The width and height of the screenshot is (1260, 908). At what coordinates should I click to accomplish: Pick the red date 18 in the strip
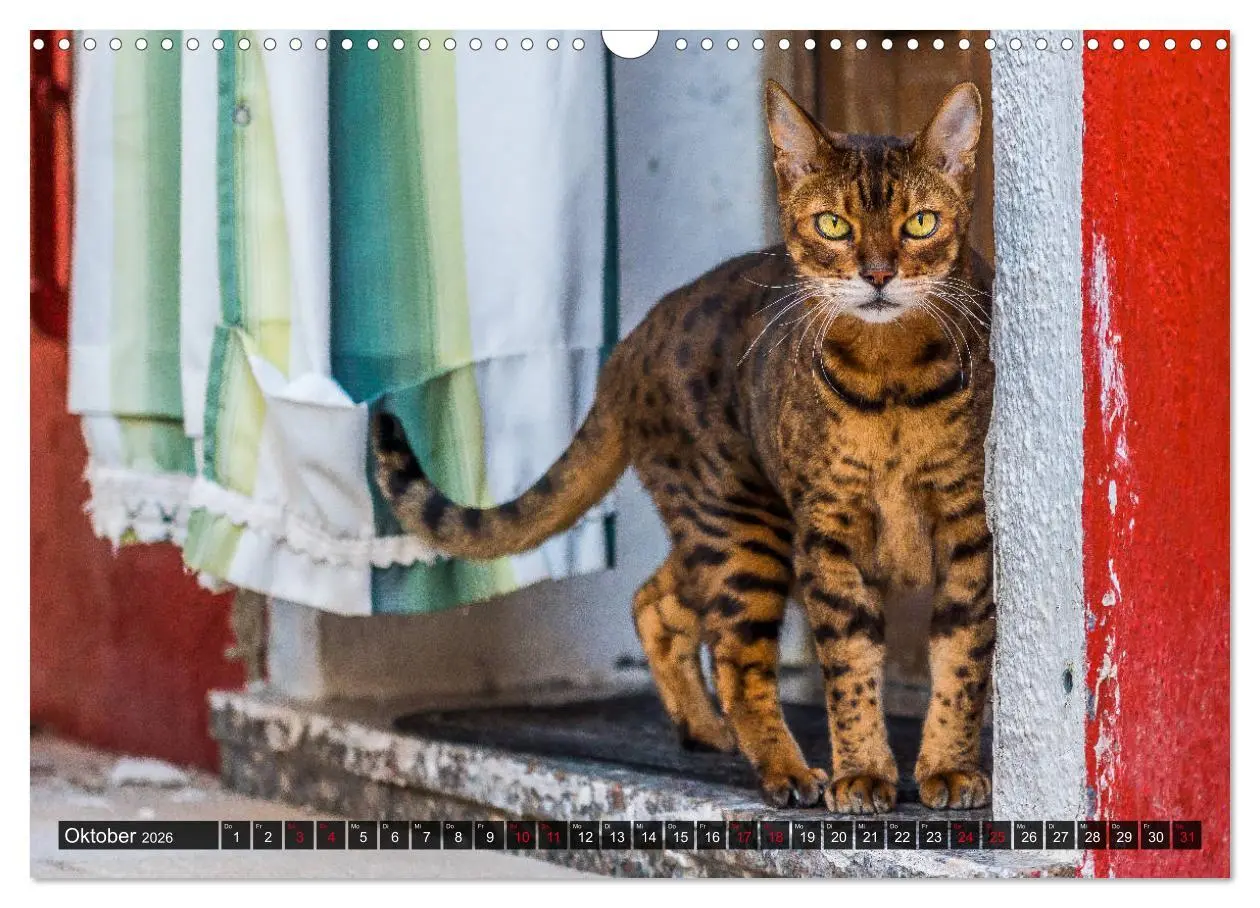775,836
